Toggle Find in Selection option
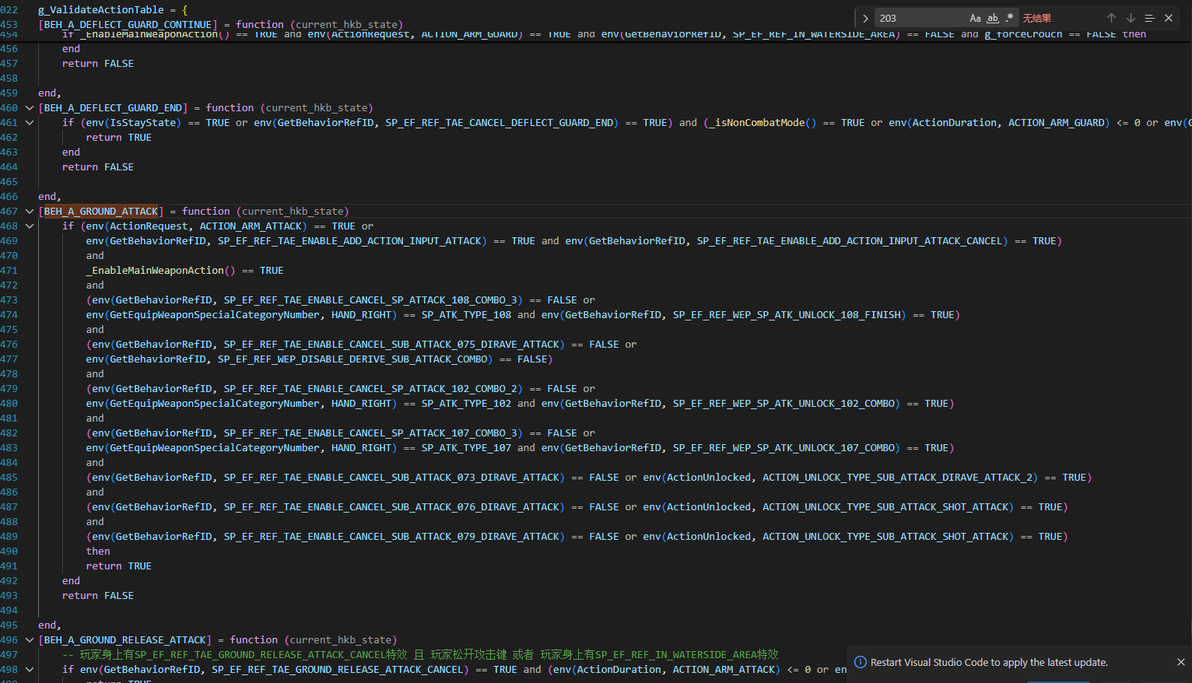Image resolution: width=1192 pixels, height=683 pixels. (1149, 18)
